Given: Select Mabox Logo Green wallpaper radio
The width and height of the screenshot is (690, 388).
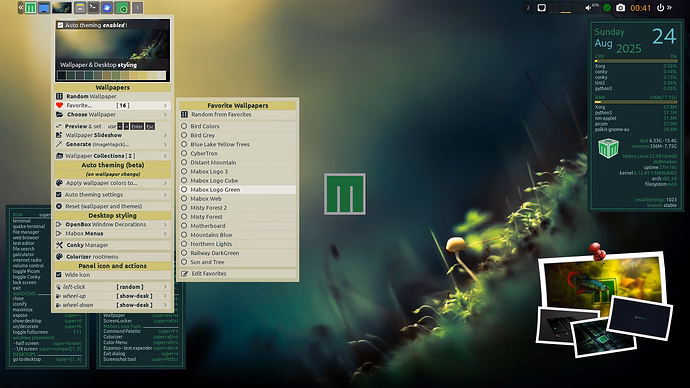Looking at the screenshot, I should pyautogui.click(x=184, y=190).
